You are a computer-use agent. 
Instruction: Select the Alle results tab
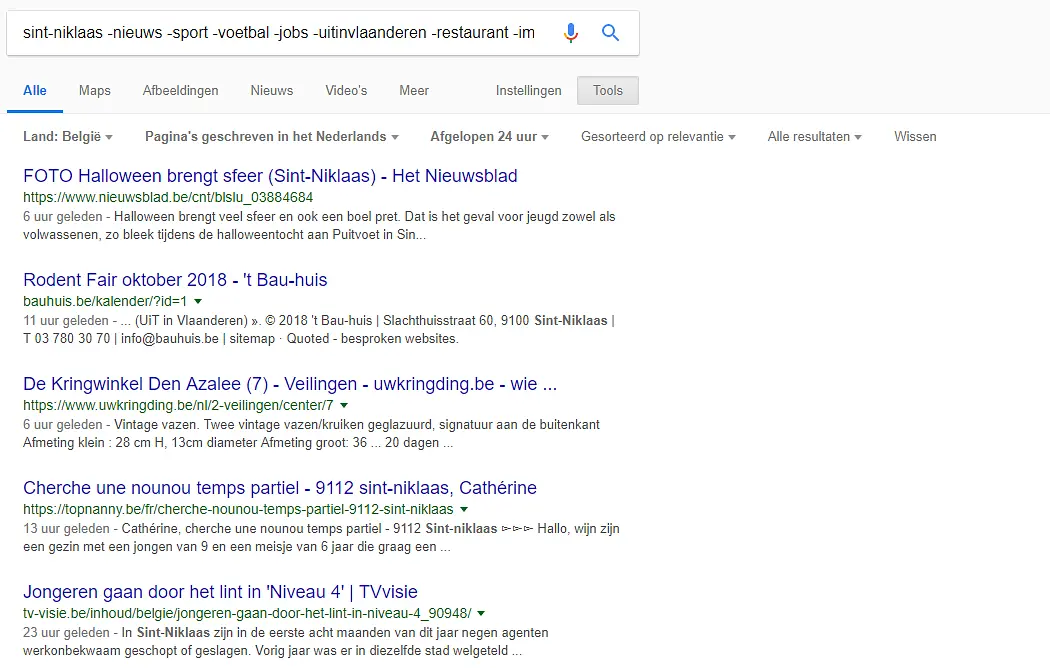coord(35,90)
